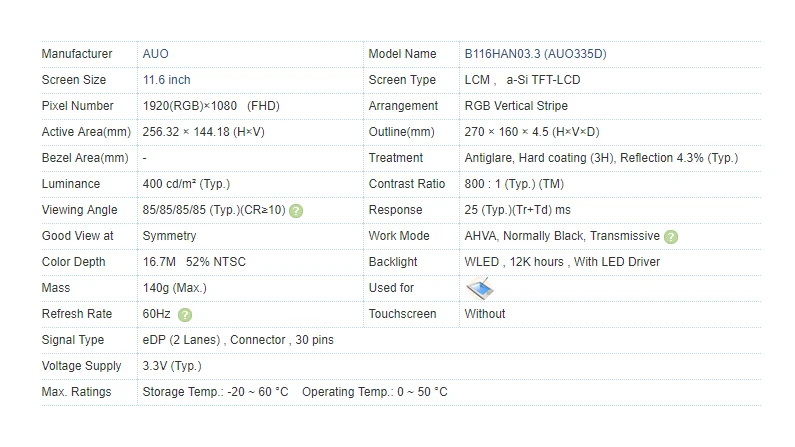Click eDP (2 Lanes) signal type value

point(238,340)
